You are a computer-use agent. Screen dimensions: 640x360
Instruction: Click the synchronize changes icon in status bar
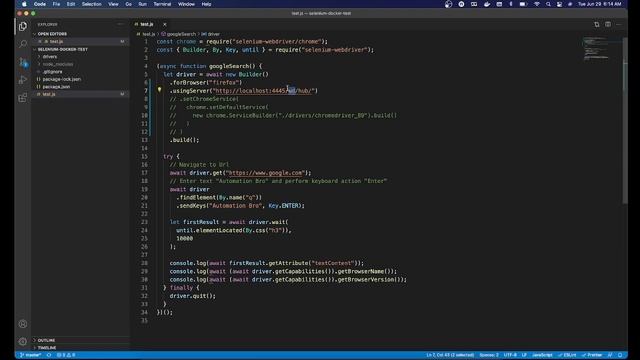[49, 355]
